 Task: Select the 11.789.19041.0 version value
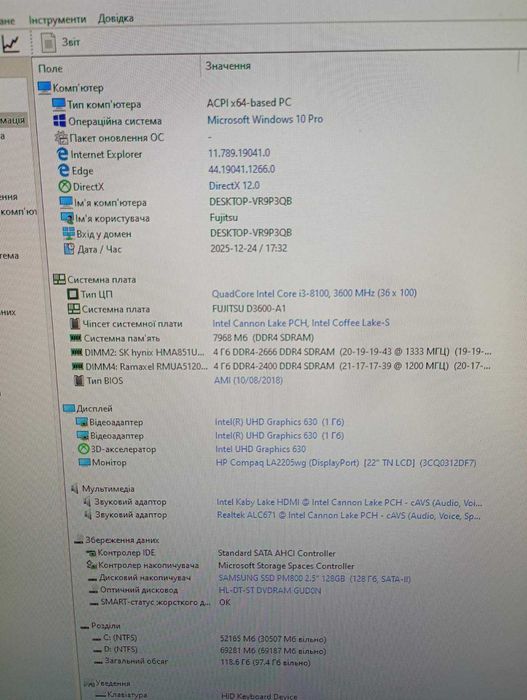point(239,153)
